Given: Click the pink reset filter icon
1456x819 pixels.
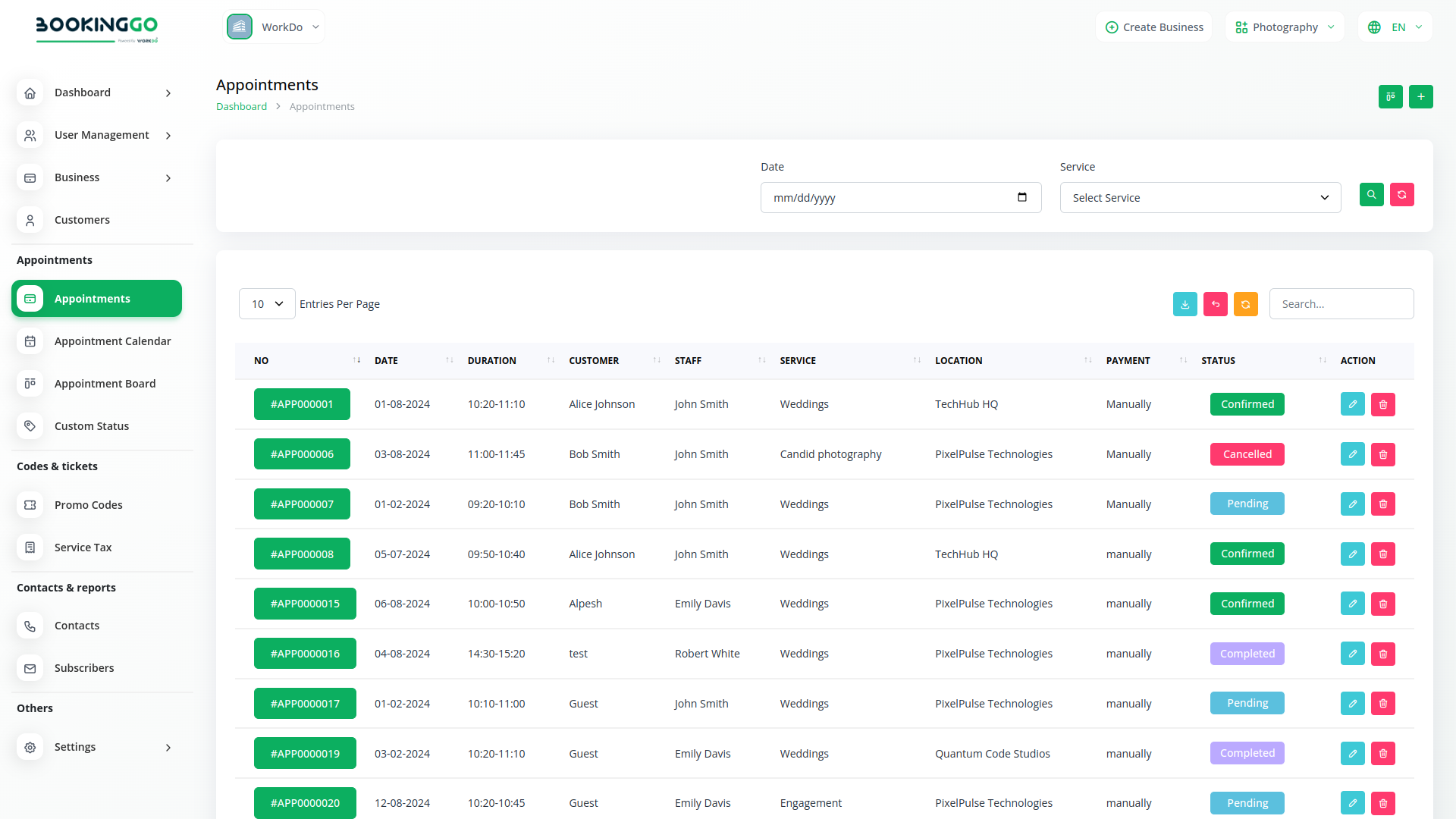Looking at the screenshot, I should 1401,195.
